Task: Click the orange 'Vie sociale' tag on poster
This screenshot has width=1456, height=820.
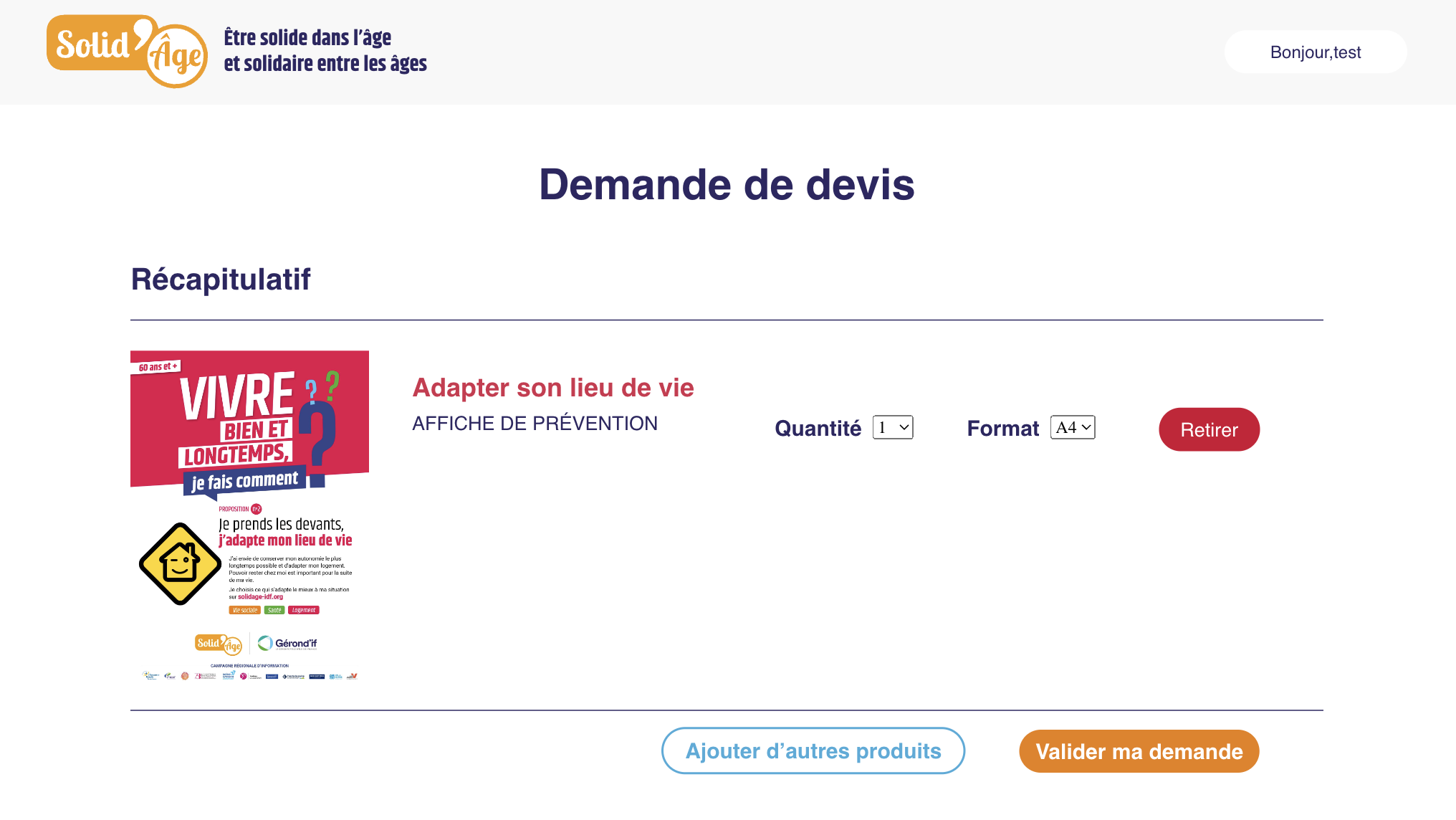Action: (244, 610)
